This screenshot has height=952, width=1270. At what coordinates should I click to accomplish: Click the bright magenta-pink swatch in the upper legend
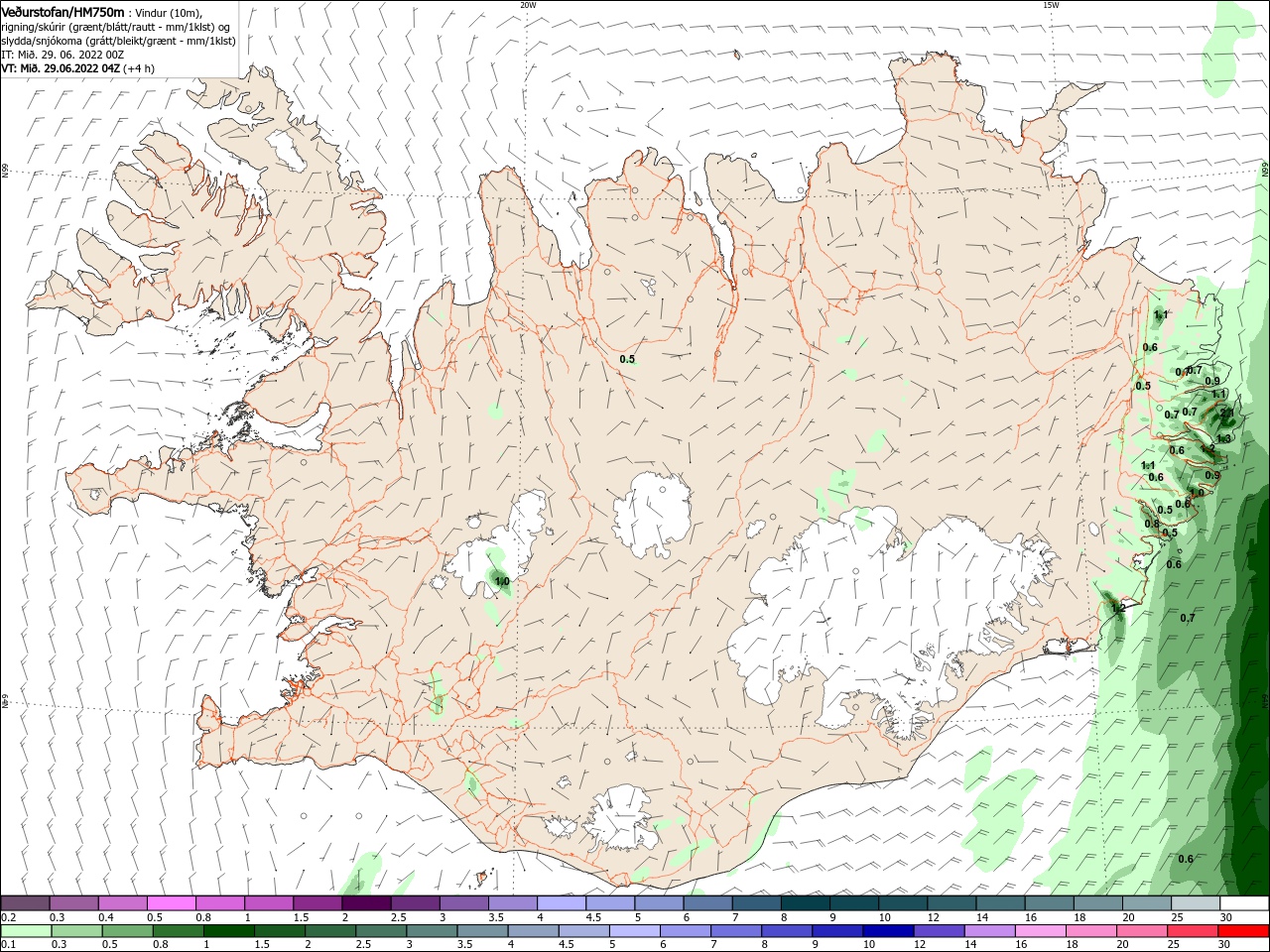point(171,903)
